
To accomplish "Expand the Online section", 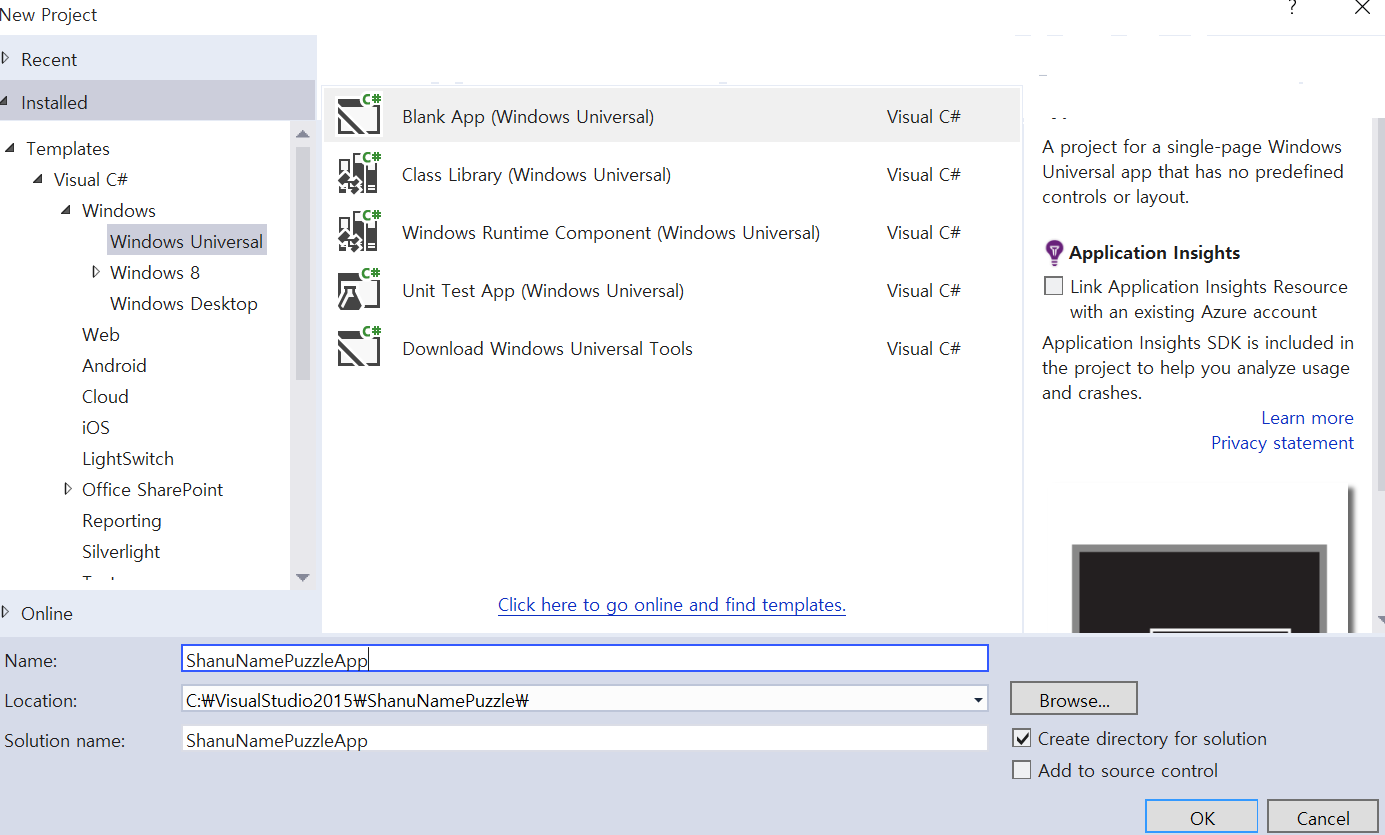I will pyautogui.click(x=6, y=612).
